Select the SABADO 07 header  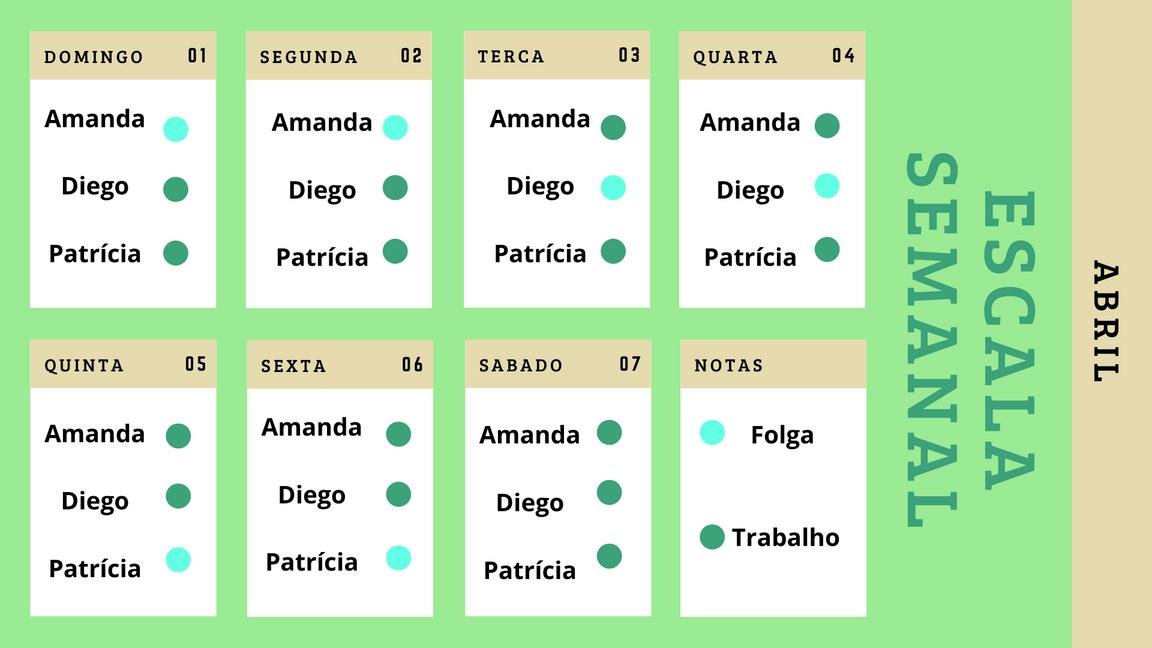558,364
